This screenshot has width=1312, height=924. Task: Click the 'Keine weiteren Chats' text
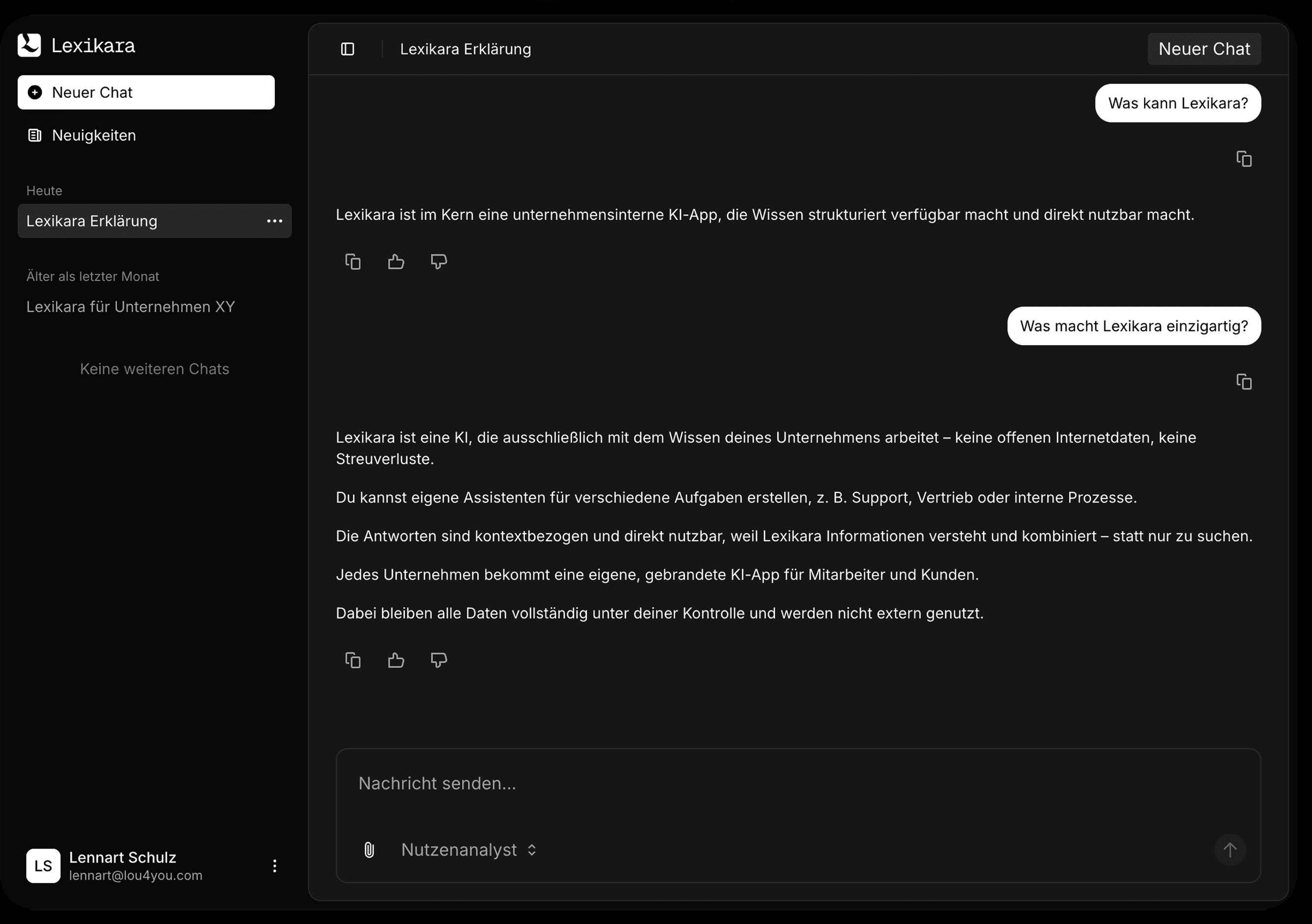click(155, 369)
